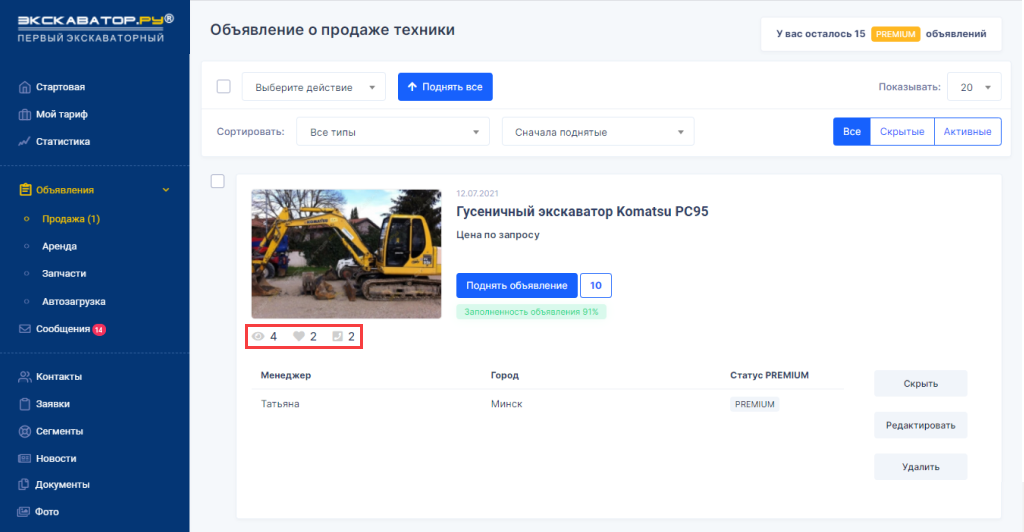
Task: Click the Цена по запросу text
Action: point(498,234)
